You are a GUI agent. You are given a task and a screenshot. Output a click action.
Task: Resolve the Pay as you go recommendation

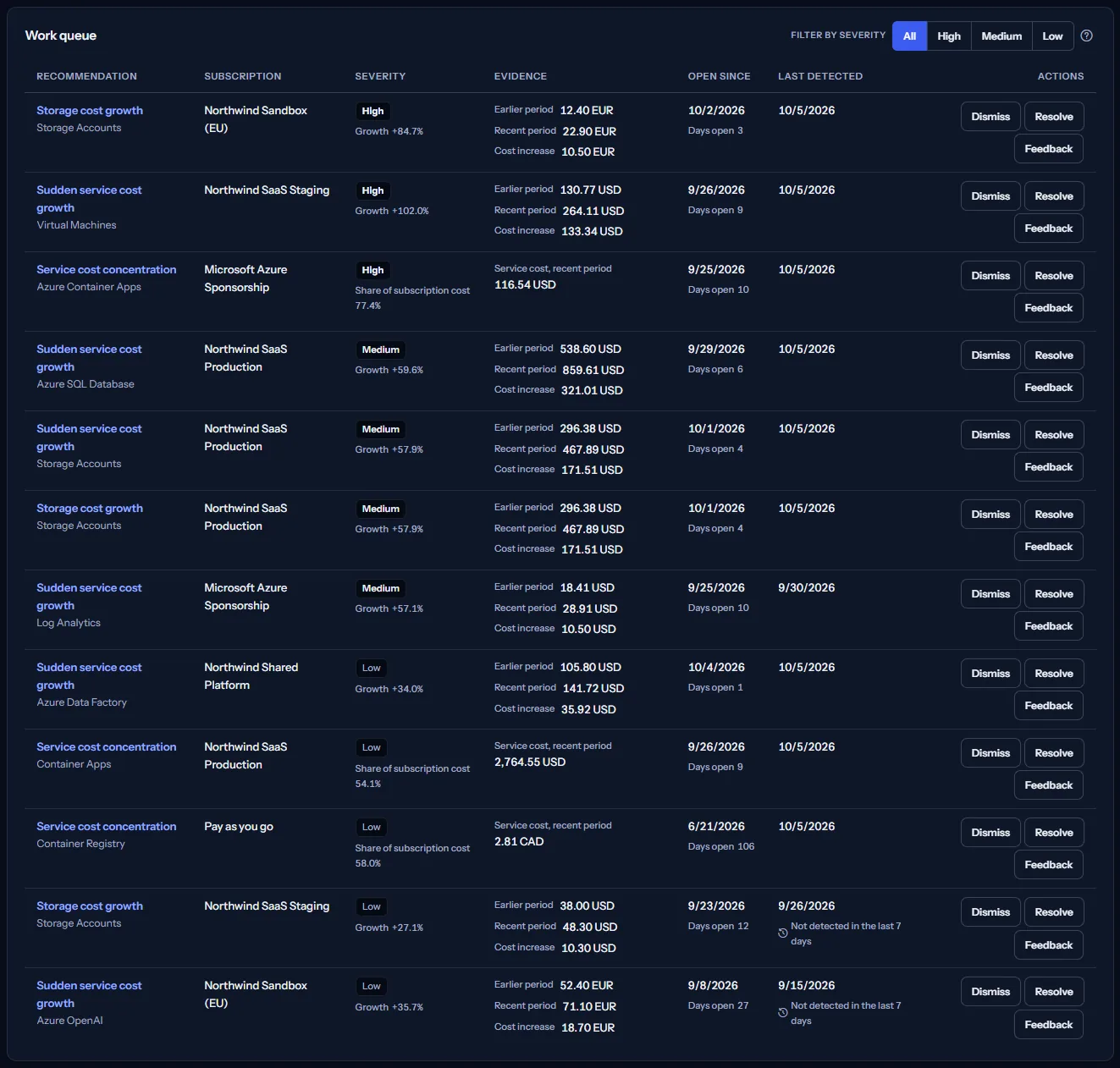point(1054,833)
